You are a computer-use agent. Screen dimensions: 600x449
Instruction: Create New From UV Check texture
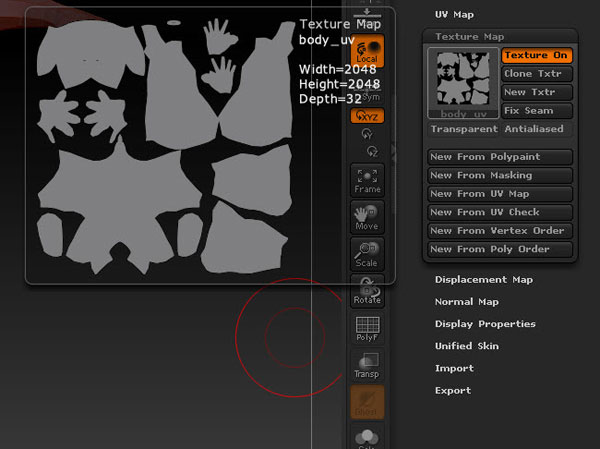(x=500, y=212)
